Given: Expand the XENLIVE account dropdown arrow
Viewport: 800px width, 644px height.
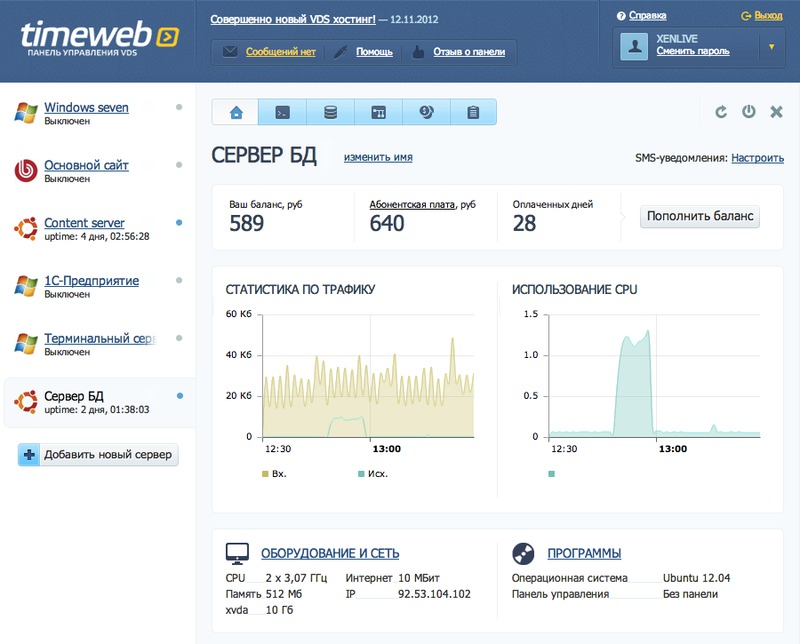Looking at the screenshot, I should click(771, 46).
